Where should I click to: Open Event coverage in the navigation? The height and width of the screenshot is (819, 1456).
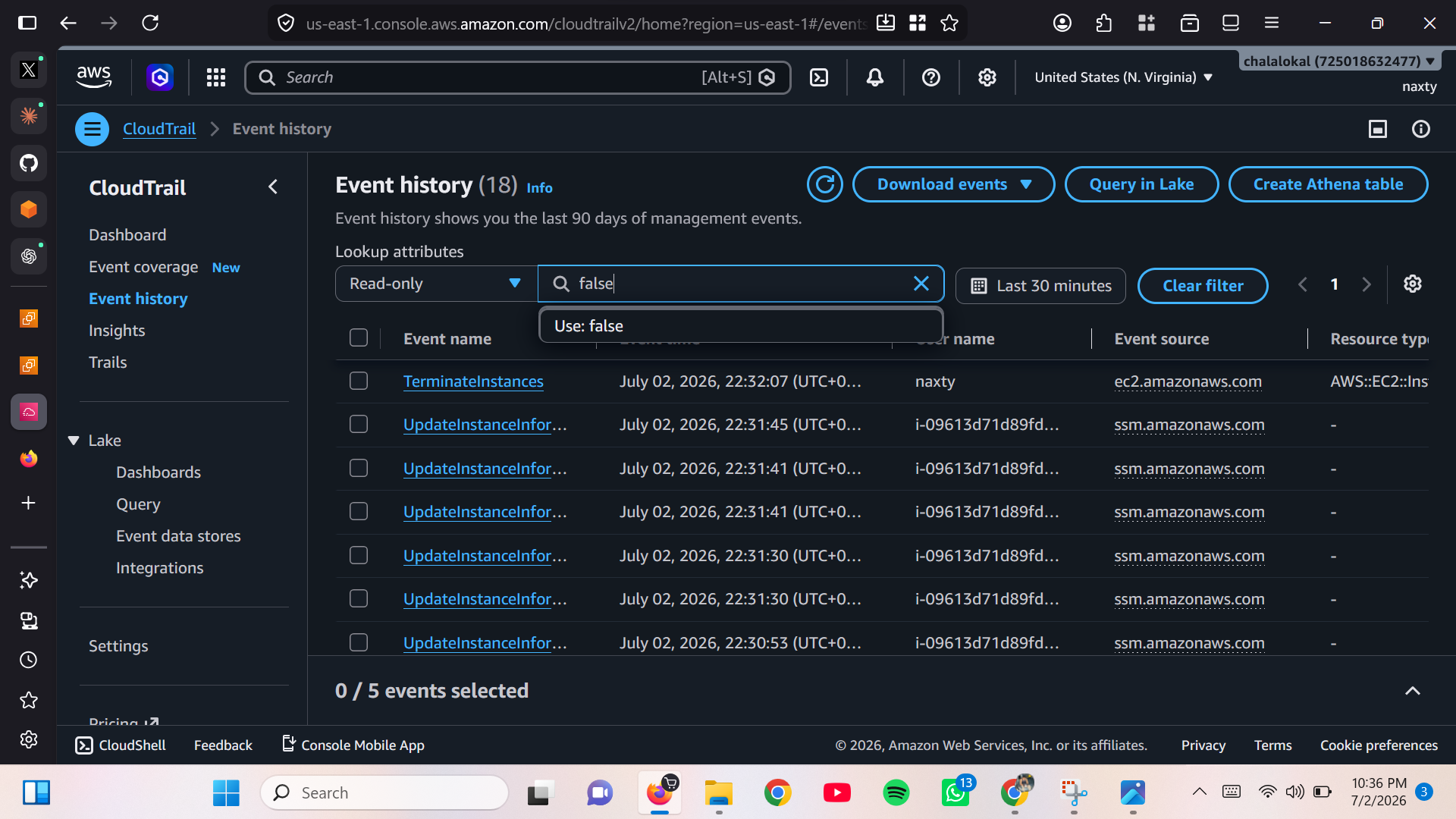pyautogui.click(x=143, y=267)
